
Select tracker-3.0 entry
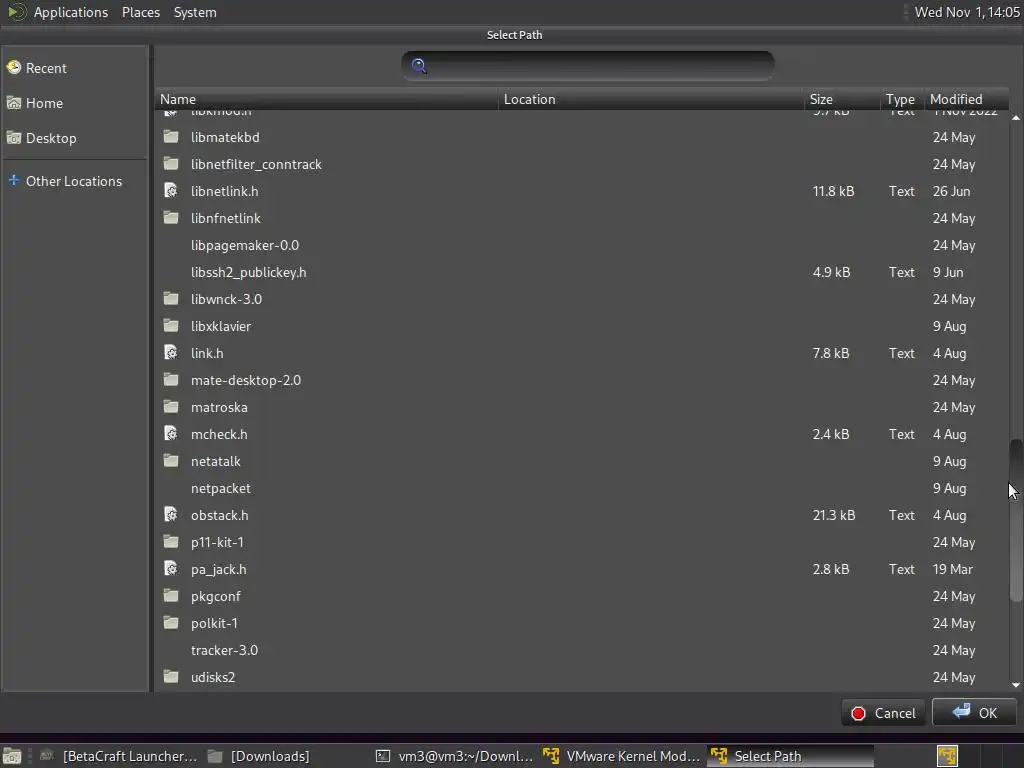click(x=224, y=650)
